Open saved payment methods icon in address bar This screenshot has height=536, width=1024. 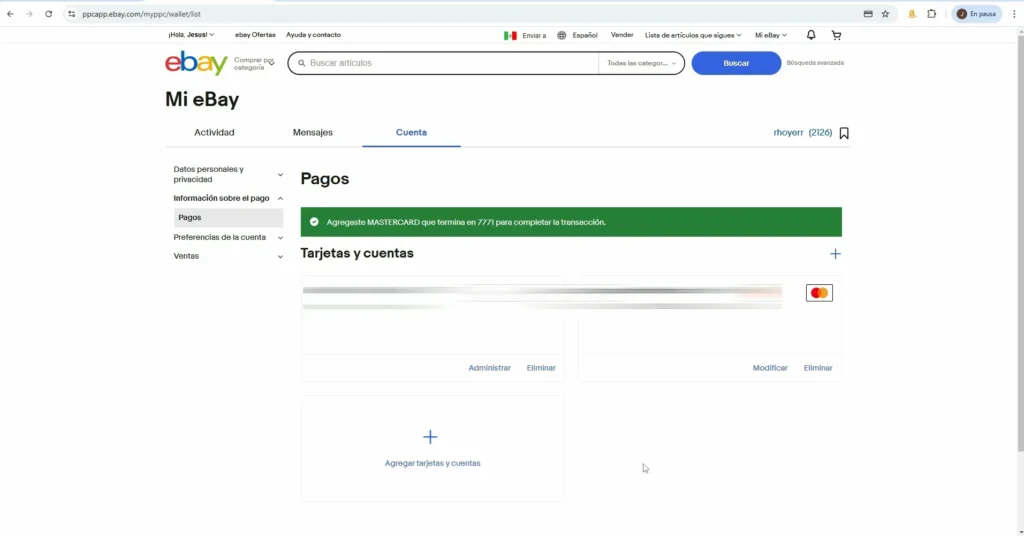tap(868, 14)
